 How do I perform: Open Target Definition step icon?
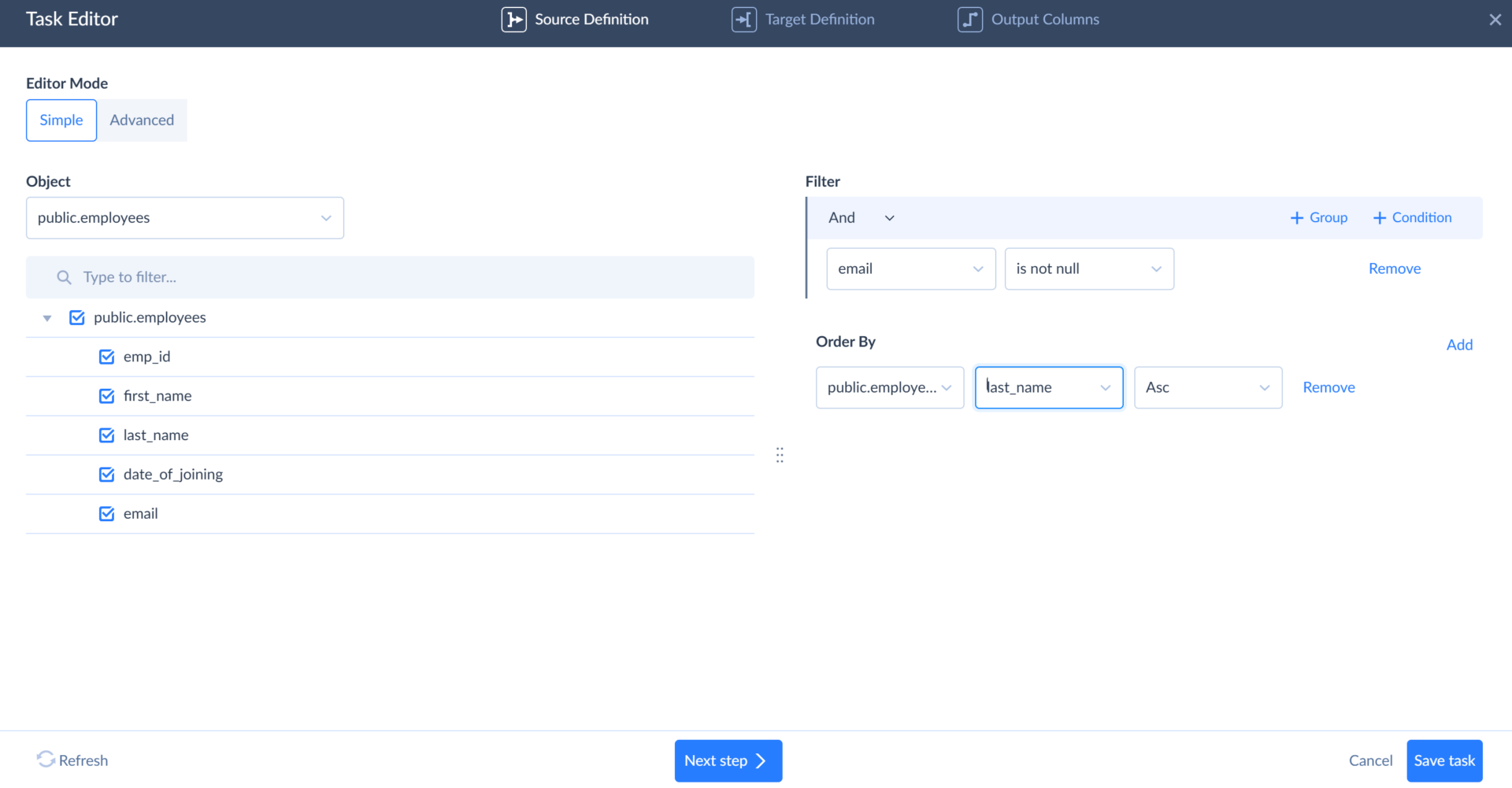tap(743, 19)
